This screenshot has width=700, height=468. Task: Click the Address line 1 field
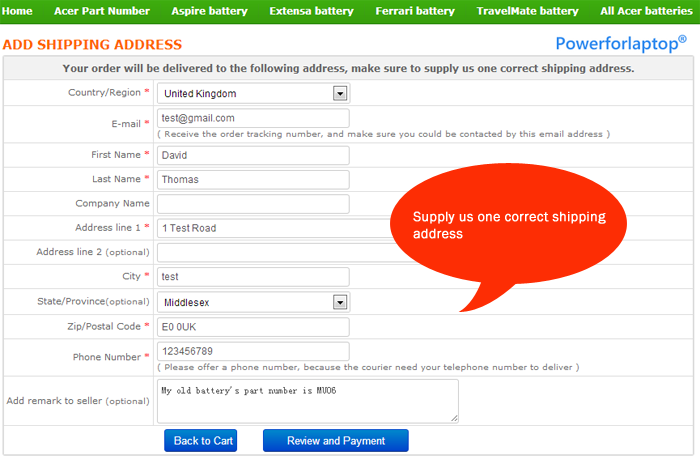click(x=270, y=228)
